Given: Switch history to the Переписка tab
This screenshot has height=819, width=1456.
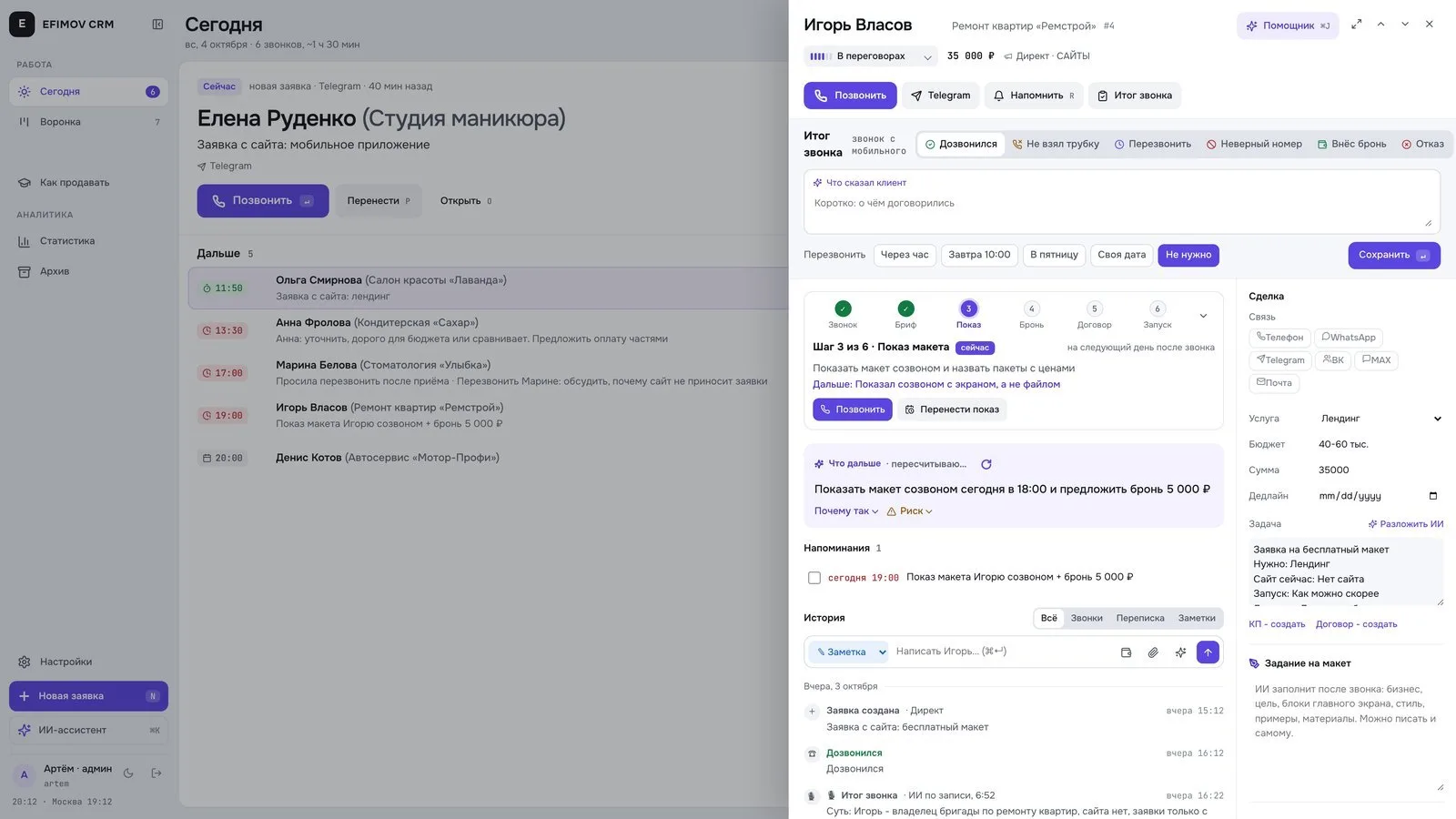Looking at the screenshot, I should (x=1140, y=619).
